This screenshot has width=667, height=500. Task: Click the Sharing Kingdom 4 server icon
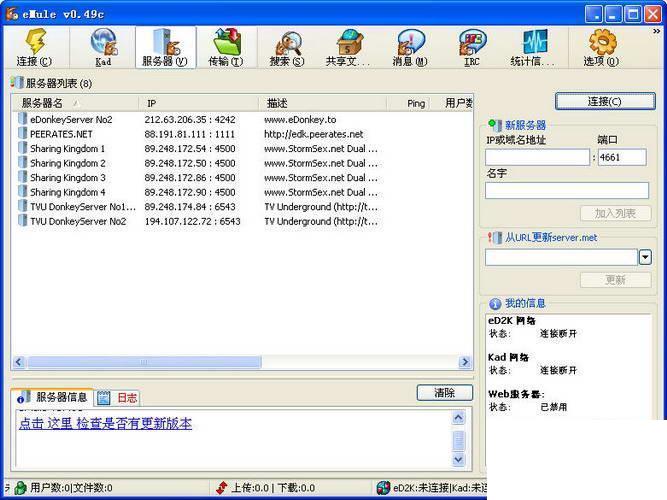23,191
